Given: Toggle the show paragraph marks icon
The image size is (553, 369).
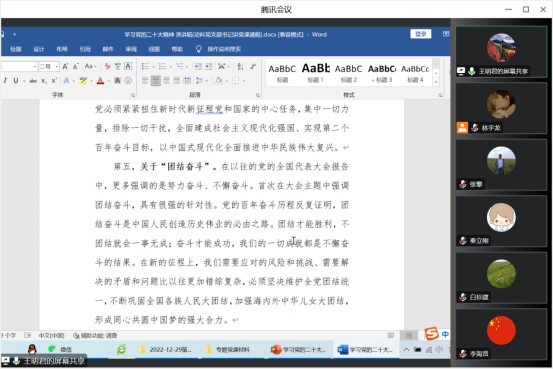Looking at the screenshot, I should click(253, 66).
